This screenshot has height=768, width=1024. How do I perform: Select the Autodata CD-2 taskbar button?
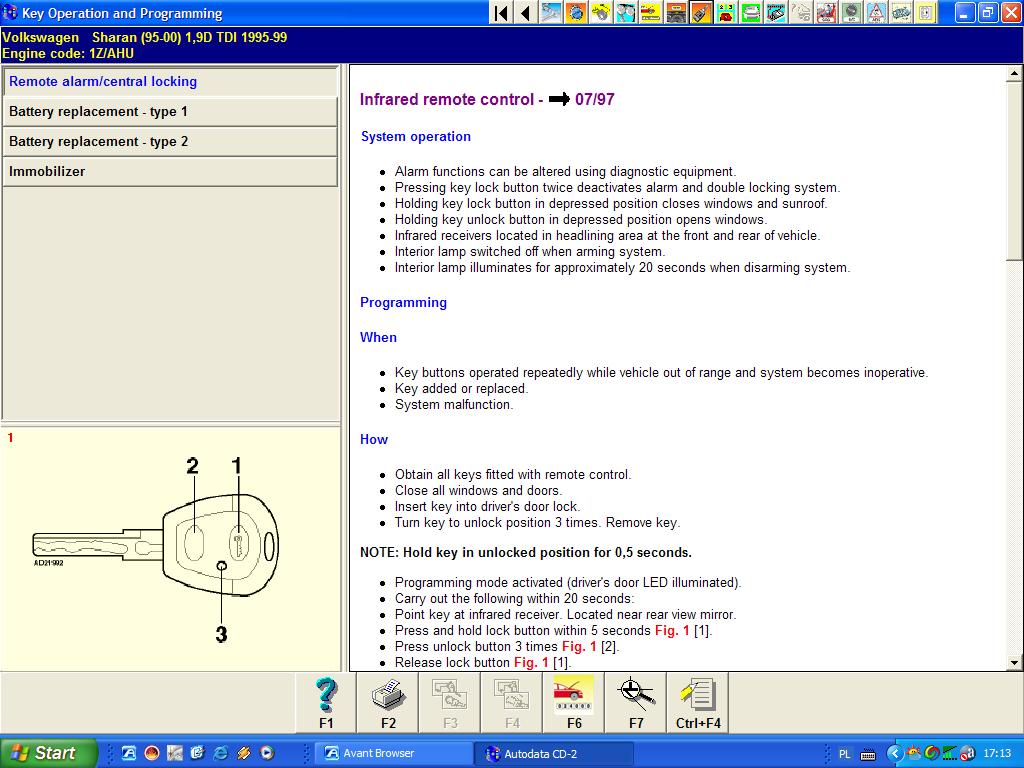(x=556, y=754)
